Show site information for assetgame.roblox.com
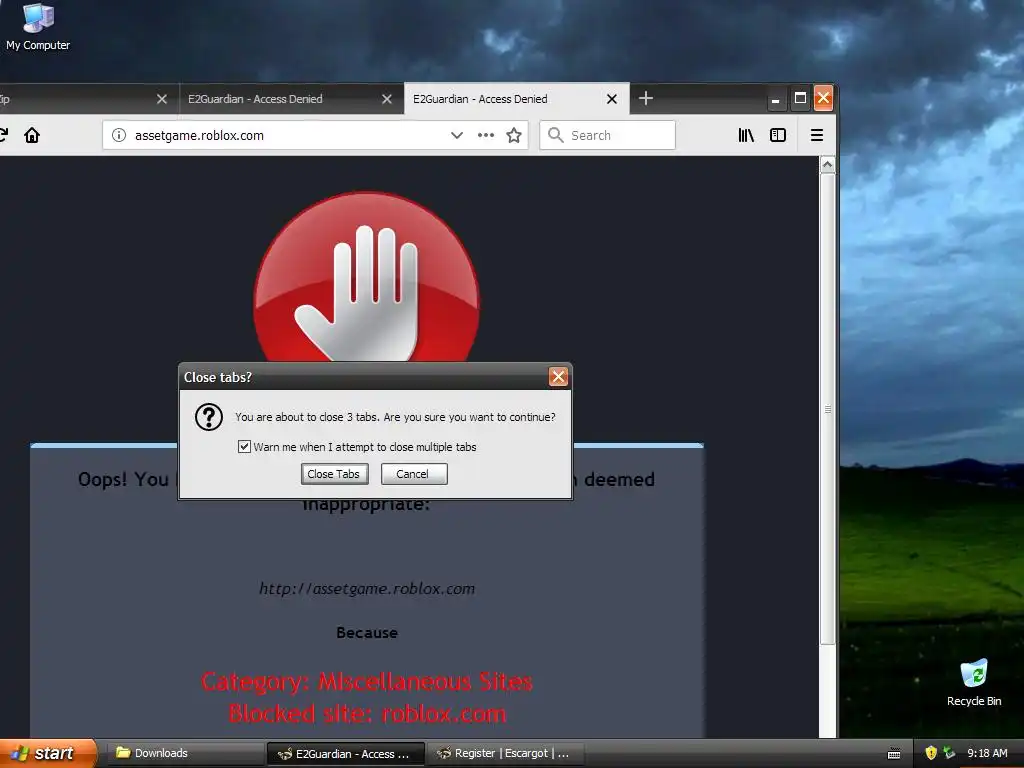Image resolution: width=1024 pixels, height=768 pixels. pyautogui.click(x=119, y=135)
